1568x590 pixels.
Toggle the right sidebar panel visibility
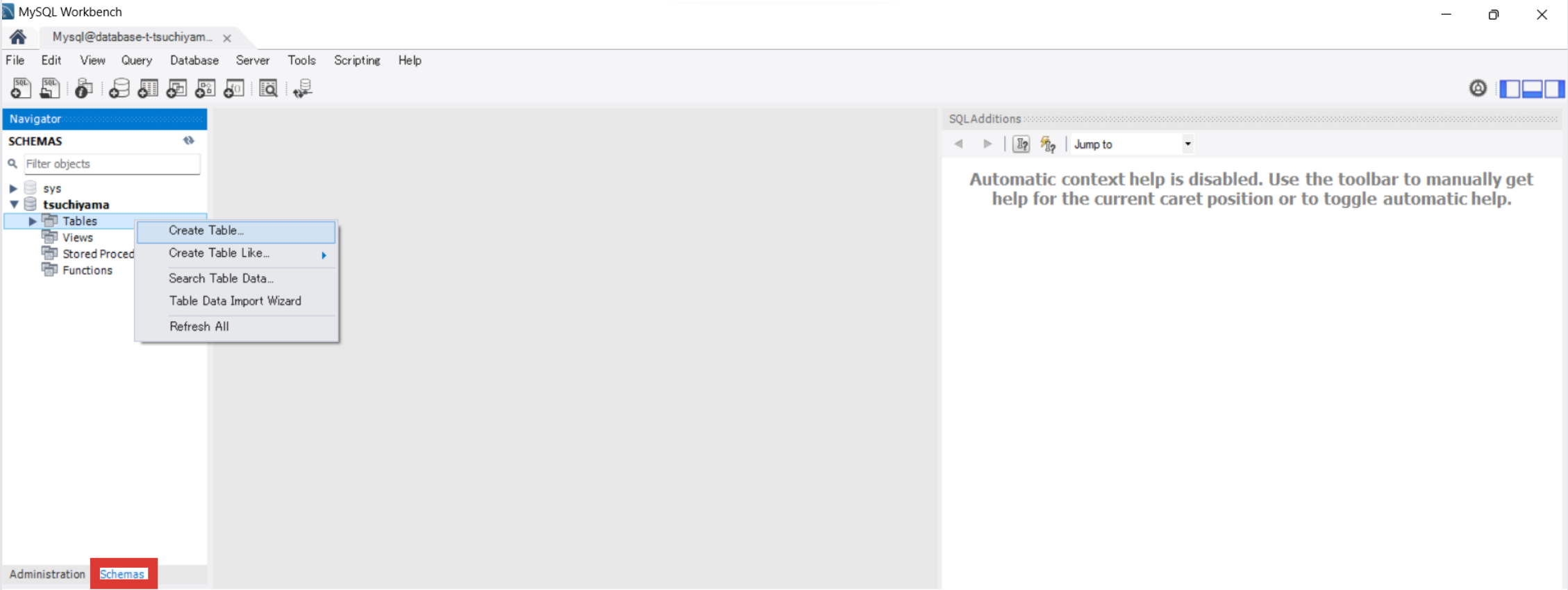point(1554,89)
